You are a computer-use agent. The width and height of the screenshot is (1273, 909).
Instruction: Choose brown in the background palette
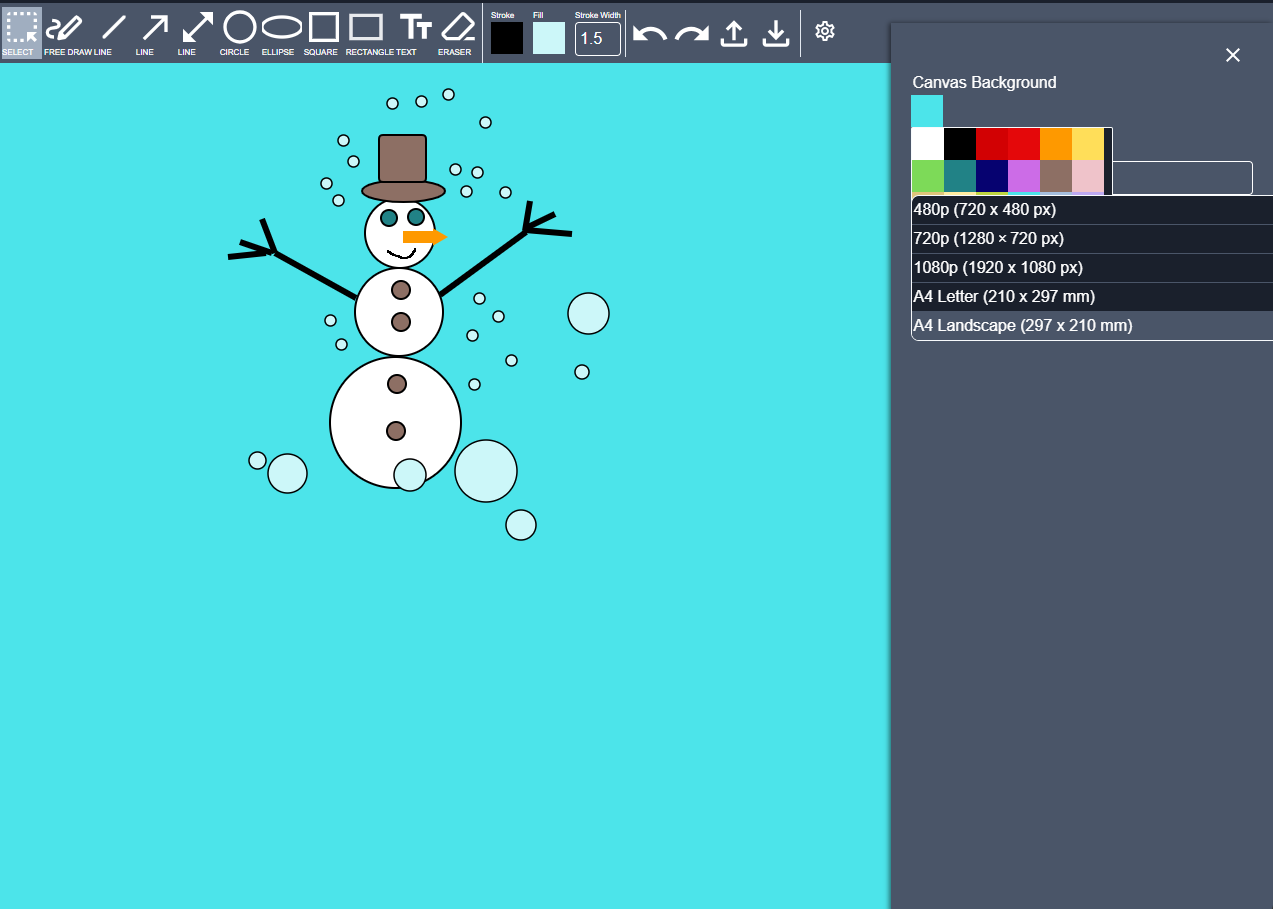[1056, 176]
